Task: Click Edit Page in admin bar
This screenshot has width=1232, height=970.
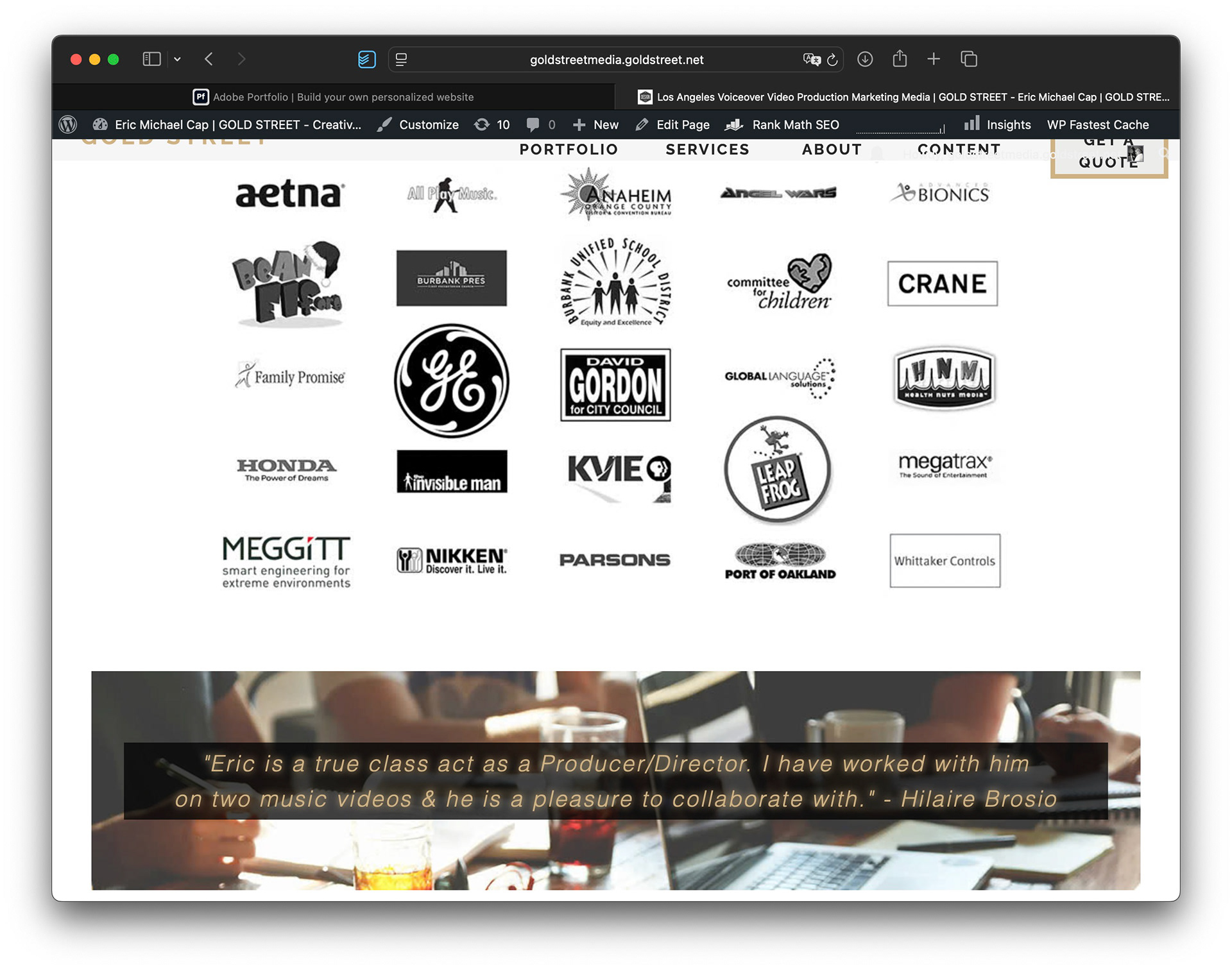Action: point(672,124)
